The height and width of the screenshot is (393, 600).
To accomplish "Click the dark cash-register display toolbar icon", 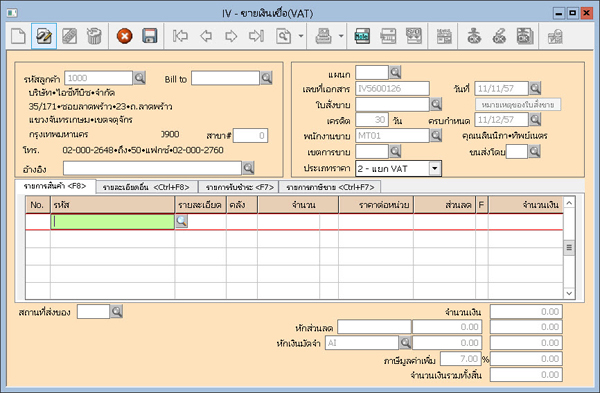I will tap(362, 36).
